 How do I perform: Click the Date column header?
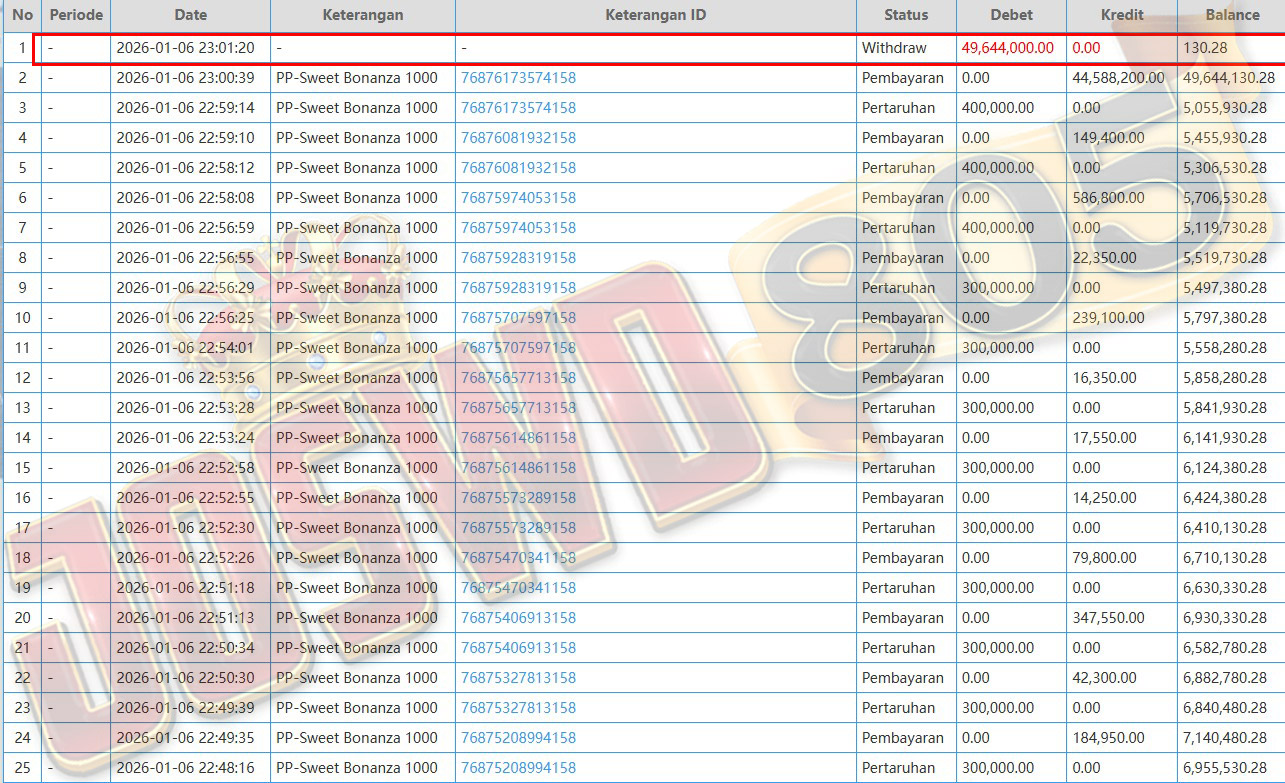tap(190, 15)
